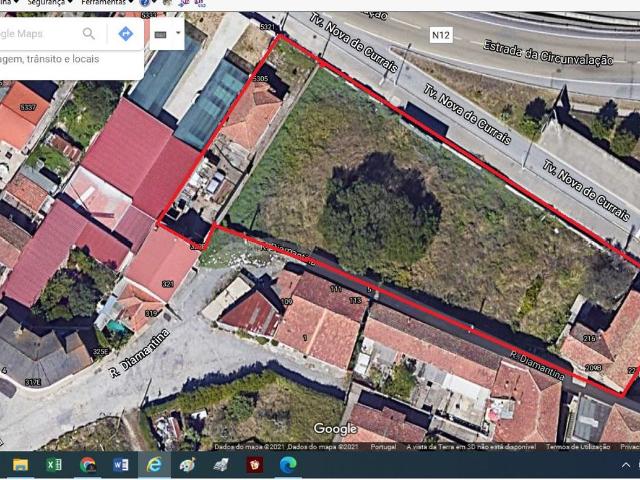
Task: Click the Termos de Utilização link
Action: click(578, 447)
